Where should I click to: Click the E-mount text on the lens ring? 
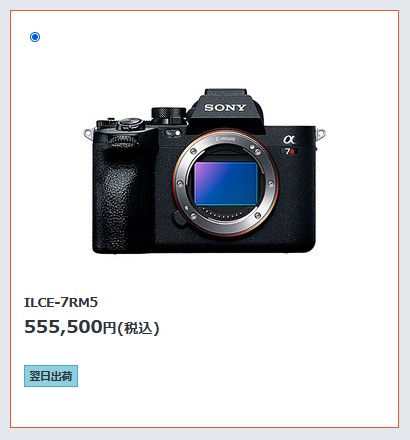[x=226, y=139]
